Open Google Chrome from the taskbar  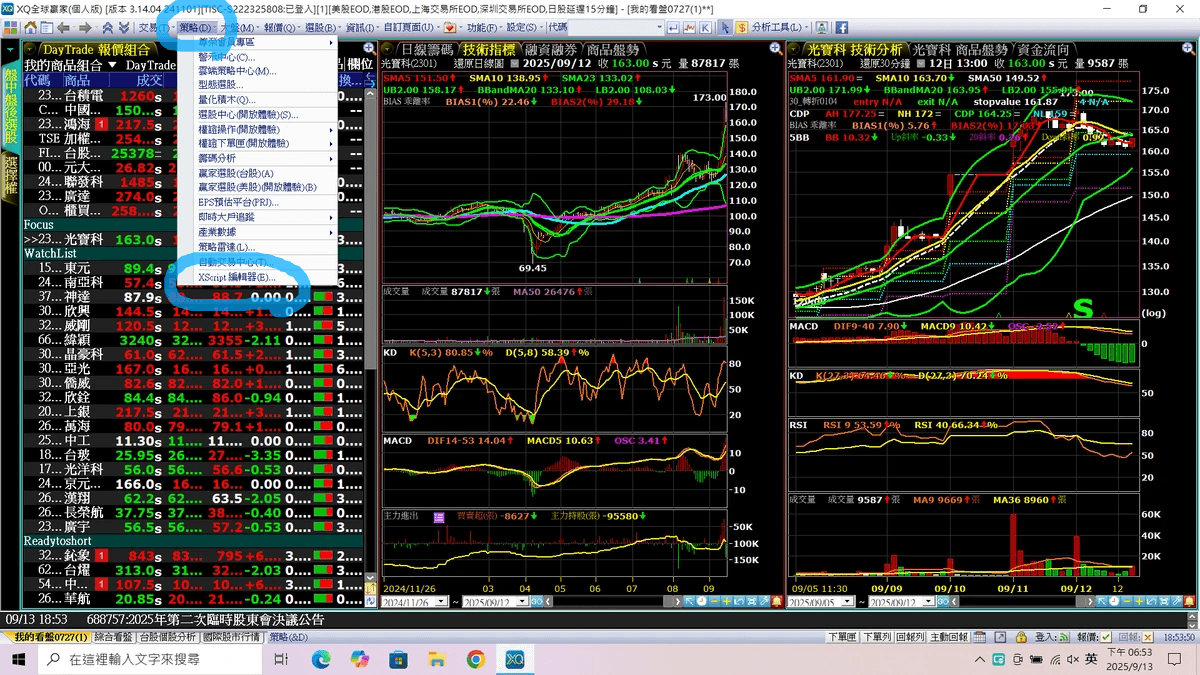point(475,659)
